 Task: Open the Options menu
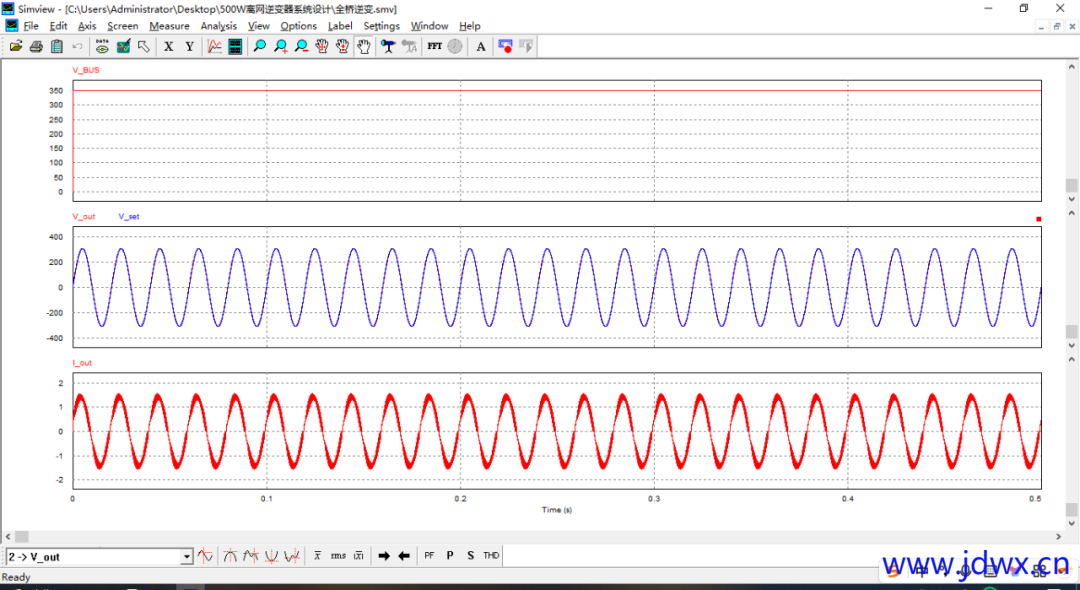(x=299, y=26)
